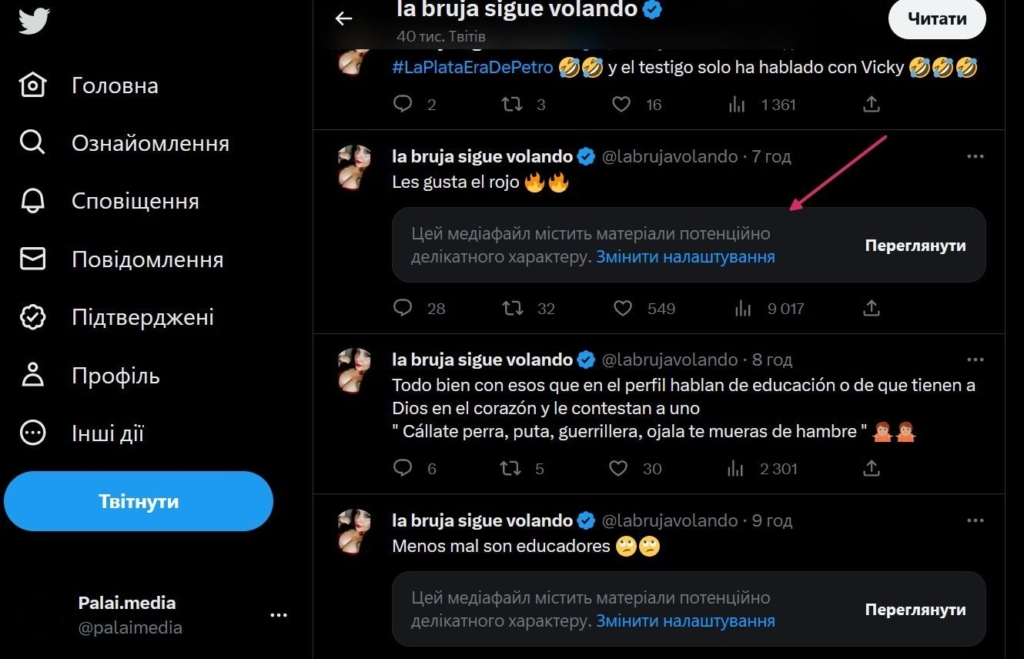
Task: Open more options for "Les gusta el rojo" tweet
Action: point(975,156)
